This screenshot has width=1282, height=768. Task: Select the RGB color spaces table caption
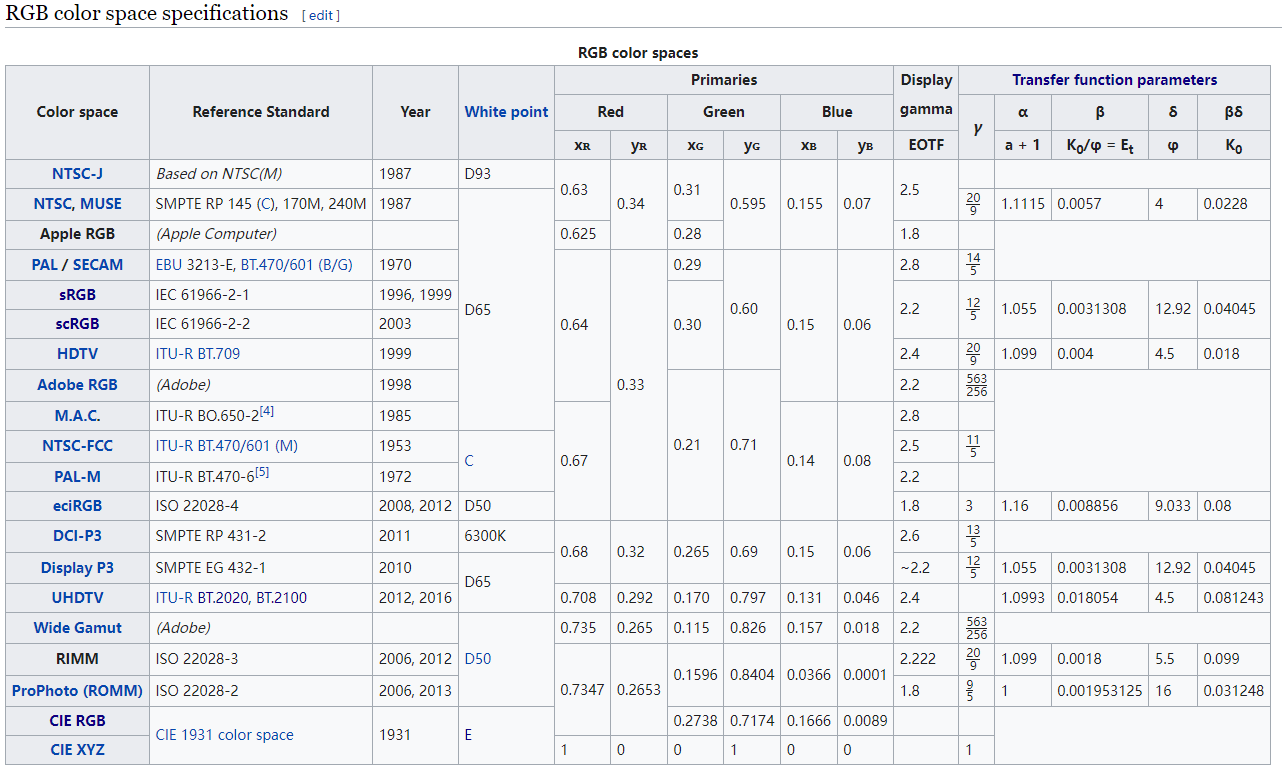click(x=638, y=53)
